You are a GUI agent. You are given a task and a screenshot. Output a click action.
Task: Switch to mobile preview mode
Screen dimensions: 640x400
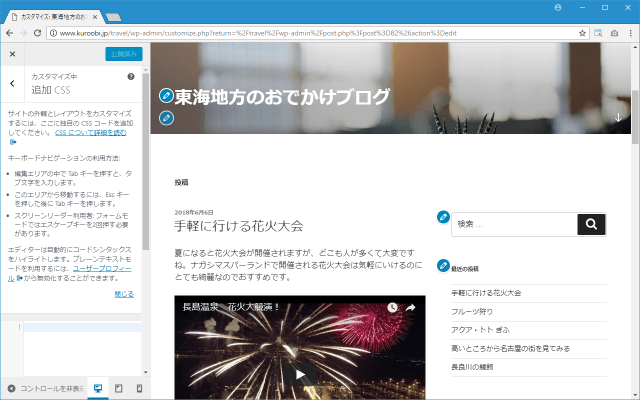(139, 388)
